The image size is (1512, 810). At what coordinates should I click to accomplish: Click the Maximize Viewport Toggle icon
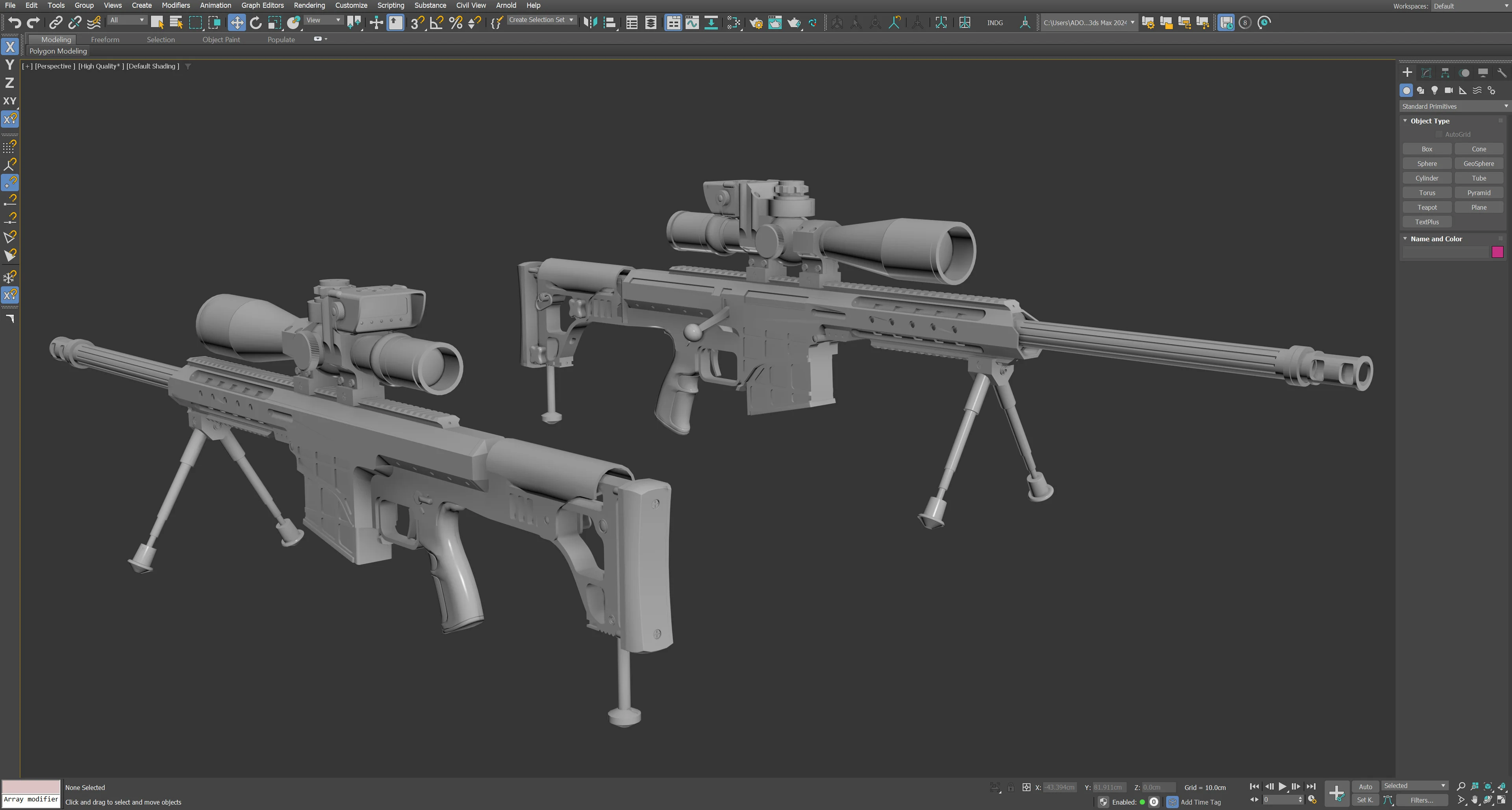point(1501,799)
